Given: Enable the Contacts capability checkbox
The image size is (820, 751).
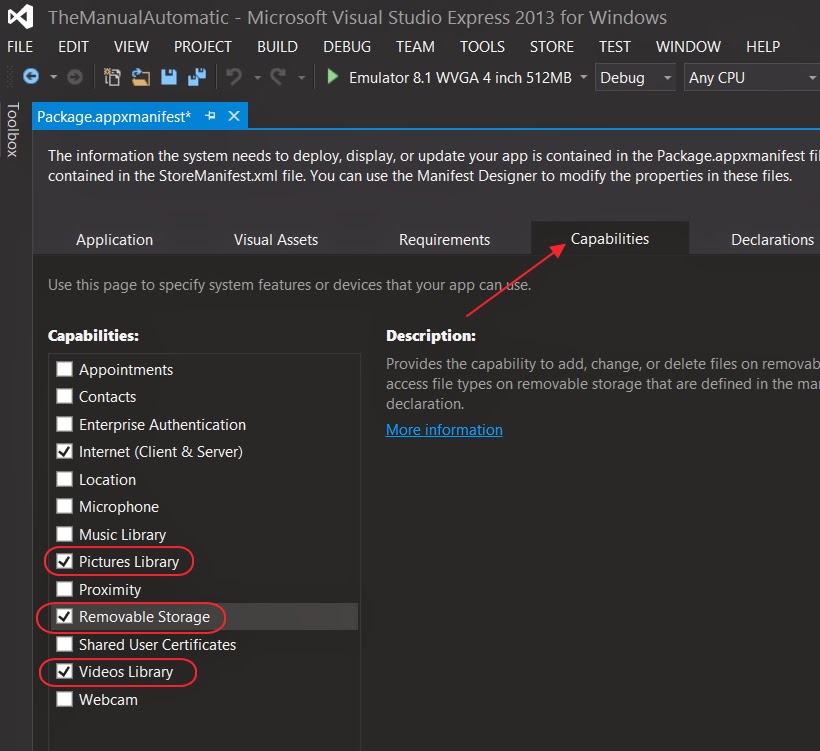Looking at the screenshot, I should tap(64, 396).
